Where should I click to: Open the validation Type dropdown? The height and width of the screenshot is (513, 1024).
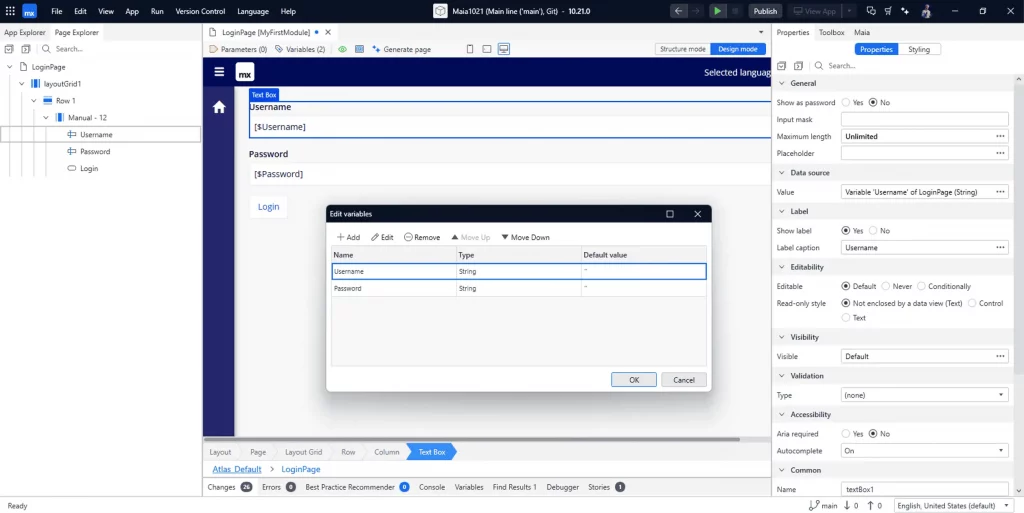(924, 395)
